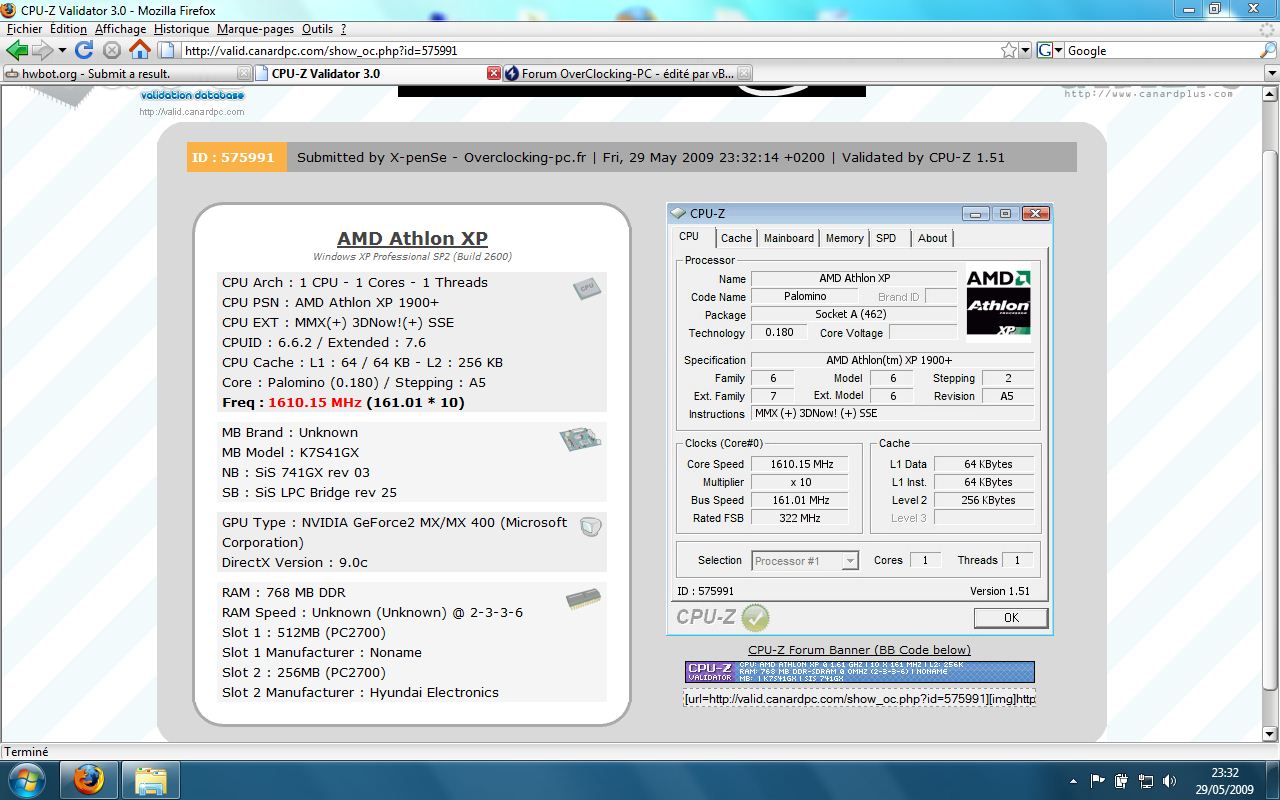Open the ? help menu
Image resolution: width=1280 pixels, height=800 pixels.
[x=343, y=29]
